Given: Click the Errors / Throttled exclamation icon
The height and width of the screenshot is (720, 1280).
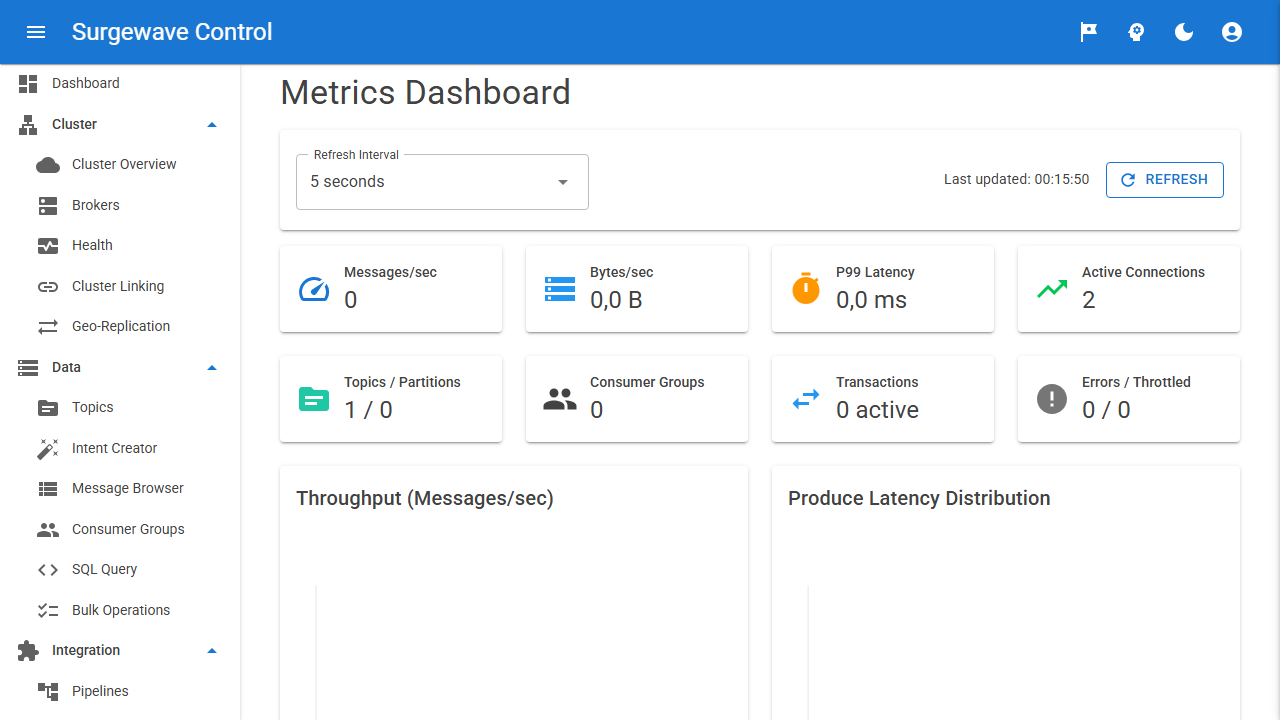Looking at the screenshot, I should coord(1052,399).
